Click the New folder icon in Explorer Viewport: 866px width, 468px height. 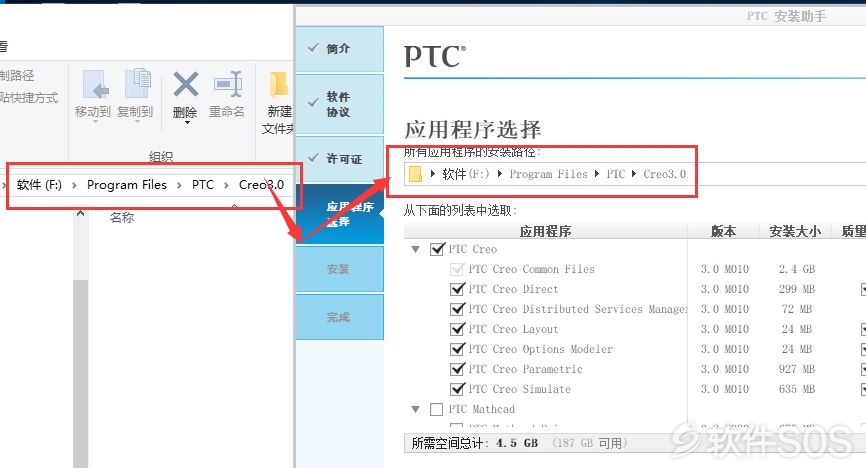pos(279,86)
